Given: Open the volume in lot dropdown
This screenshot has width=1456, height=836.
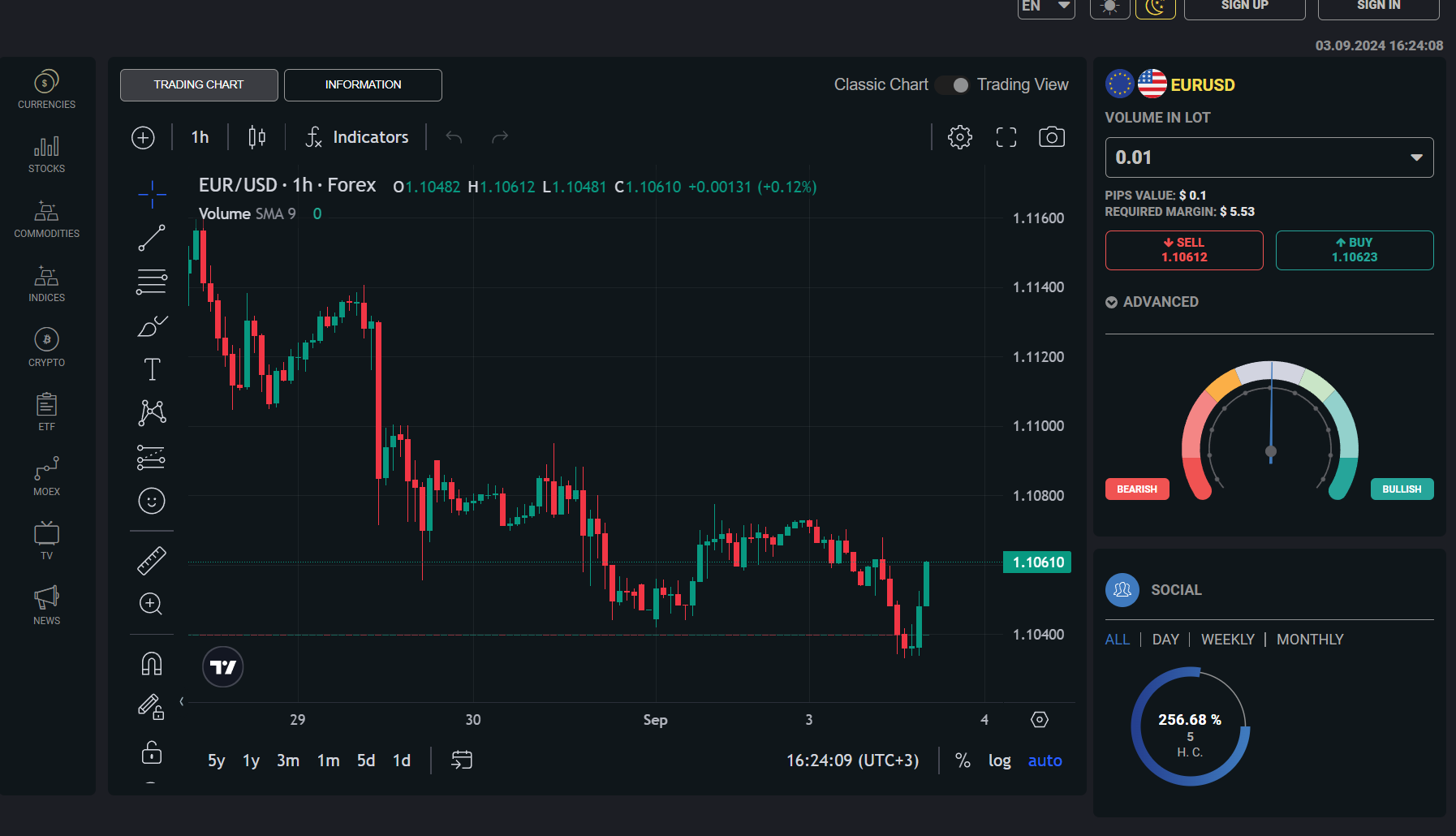Looking at the screenshot, I should (x=1269, y=157).
